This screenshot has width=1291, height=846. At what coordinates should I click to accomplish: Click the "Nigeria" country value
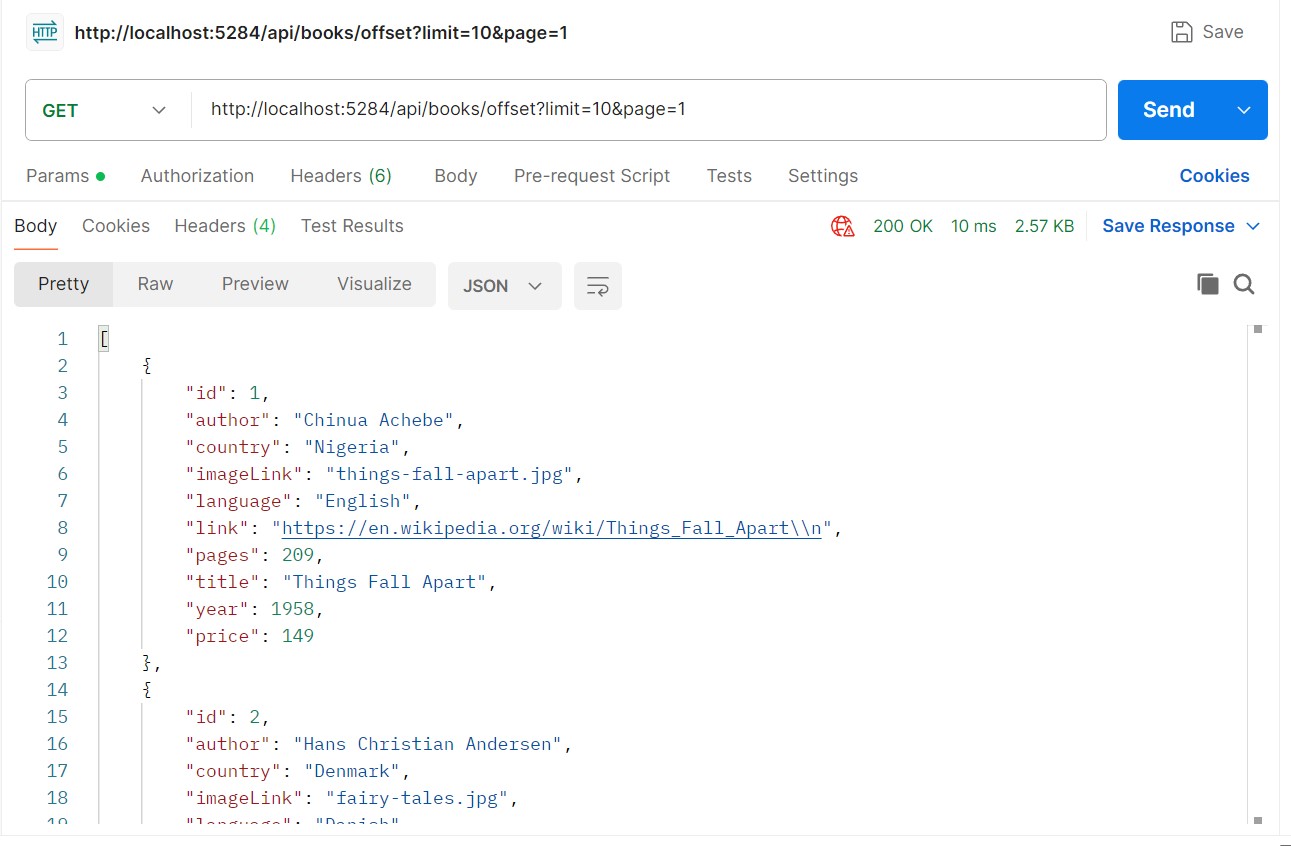pos(352,447)
